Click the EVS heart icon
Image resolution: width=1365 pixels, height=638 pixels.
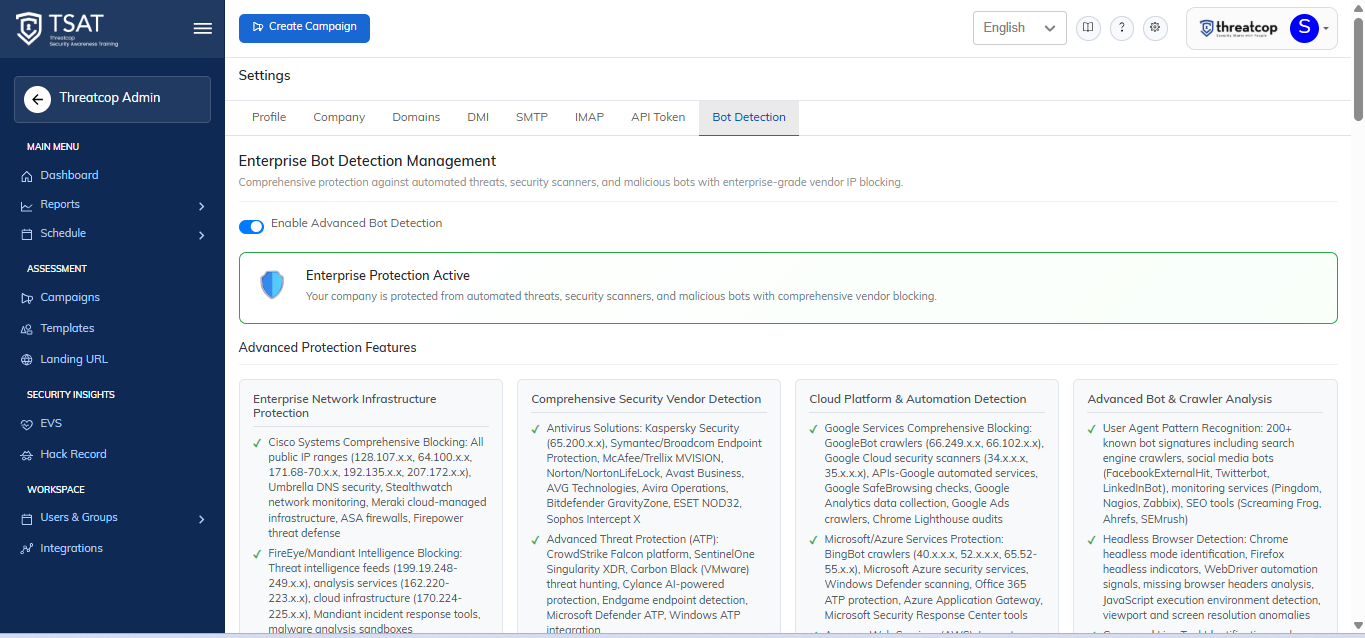point(27,424)
